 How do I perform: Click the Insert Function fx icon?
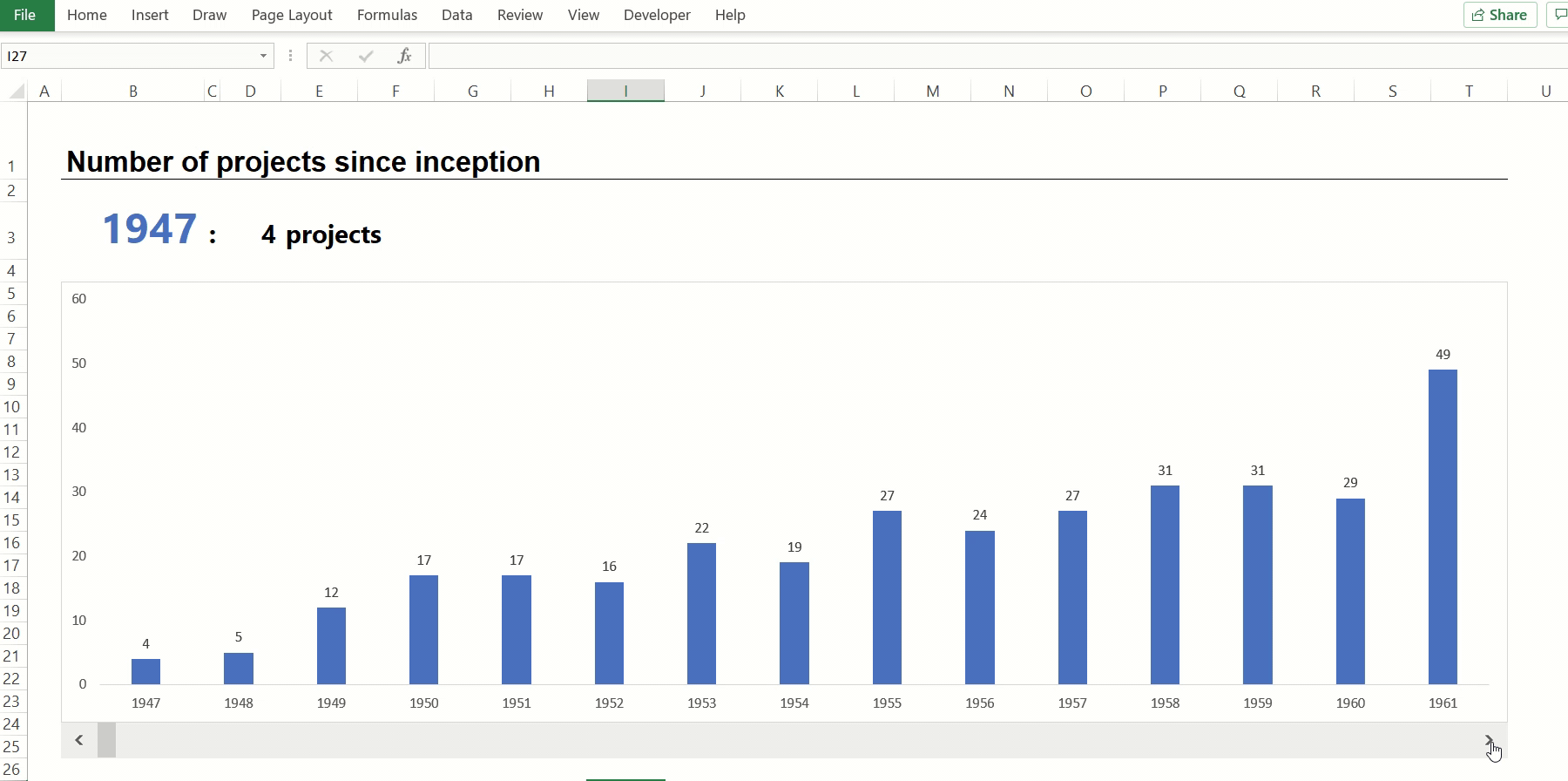click(404, 56)
